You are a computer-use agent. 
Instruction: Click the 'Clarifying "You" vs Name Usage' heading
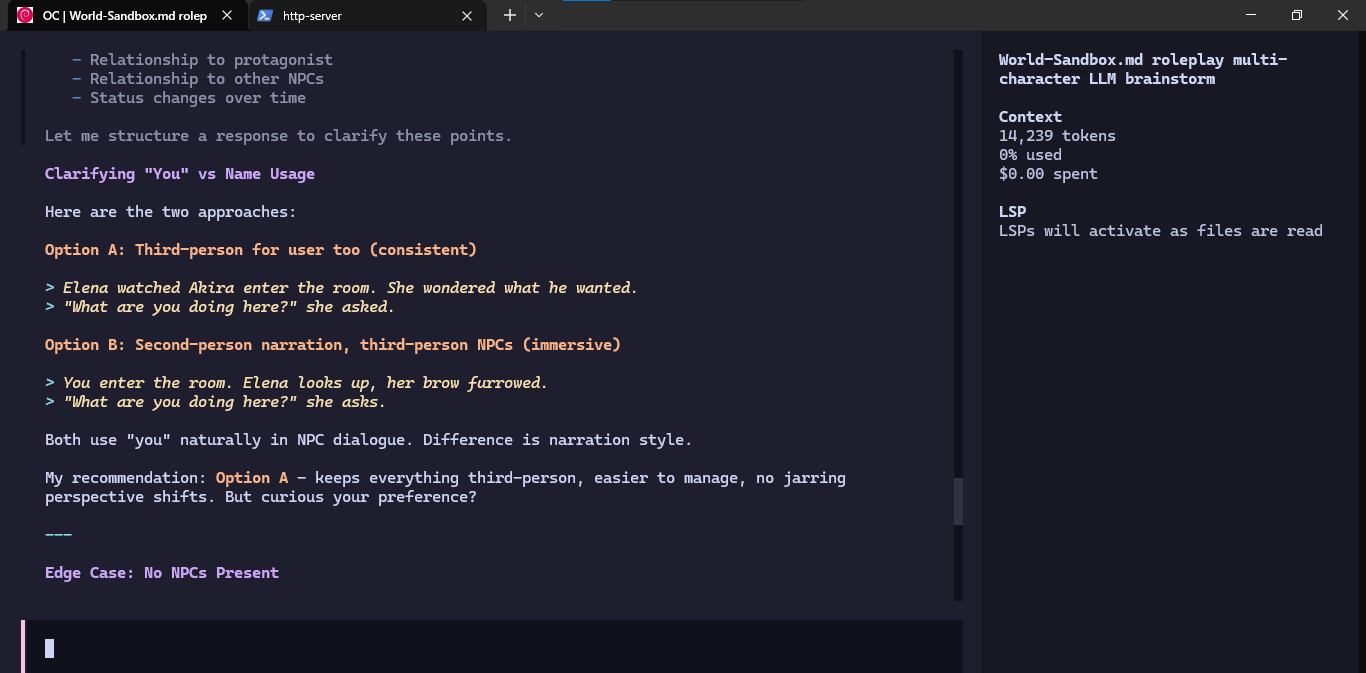[x=180, y=174]
